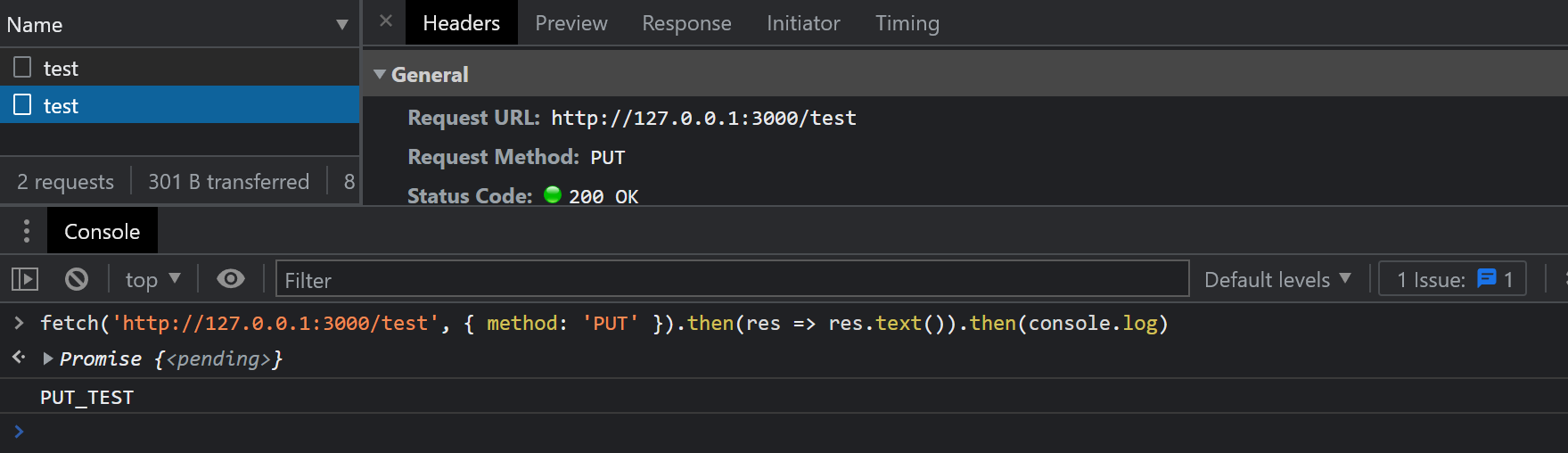Create a live expression with eye icon
Viewport: 1568px width, 453px height.
[x=231, y=279]
